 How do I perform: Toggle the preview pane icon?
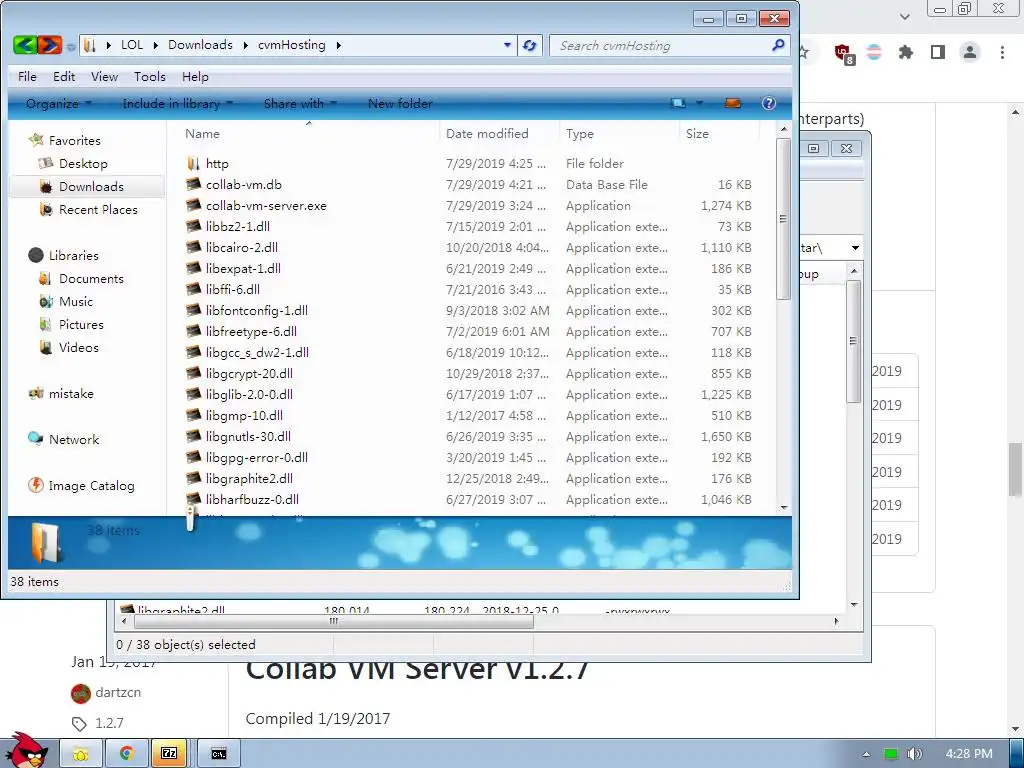pos(733,103)
